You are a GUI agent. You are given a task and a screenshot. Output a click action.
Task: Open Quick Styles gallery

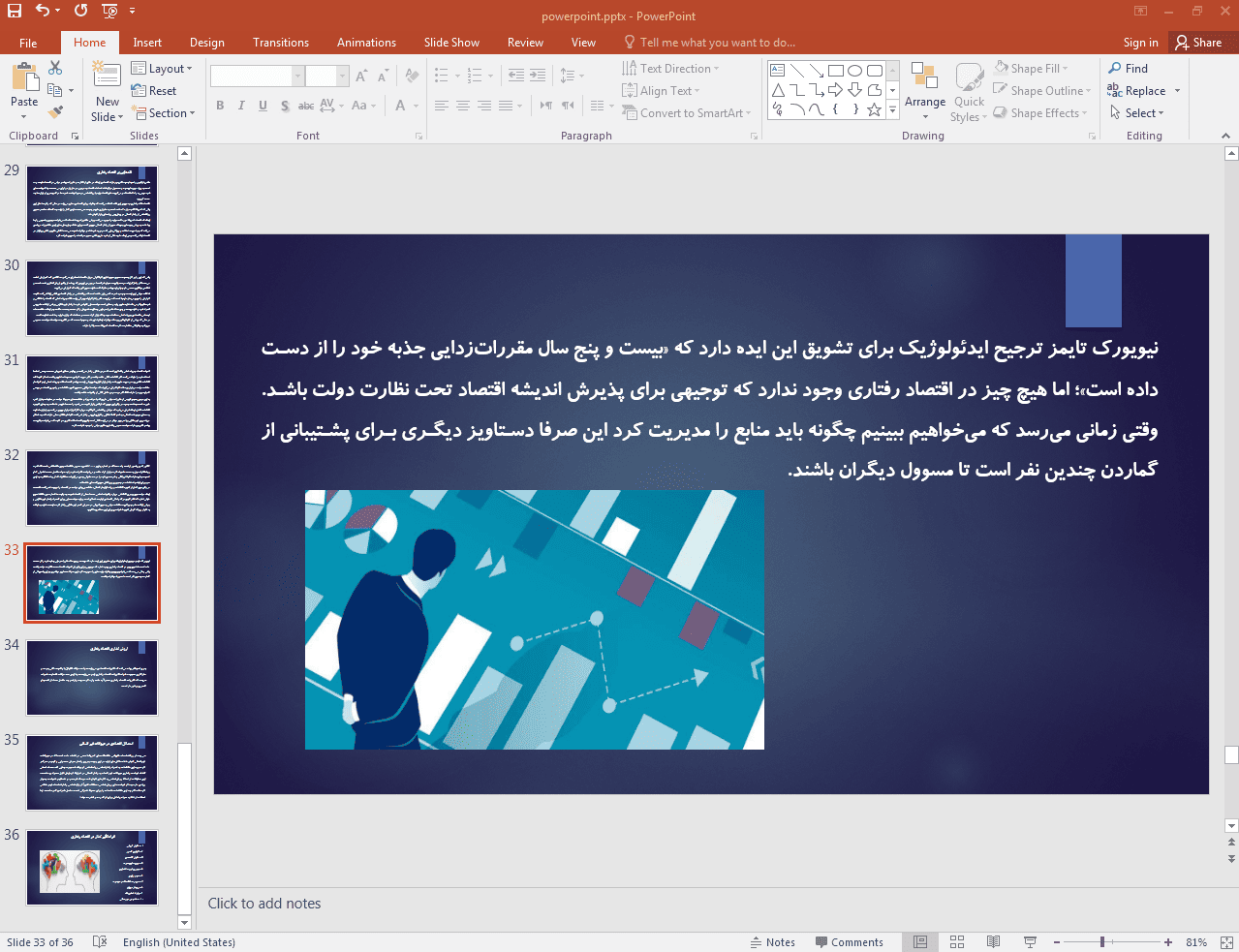969,91
